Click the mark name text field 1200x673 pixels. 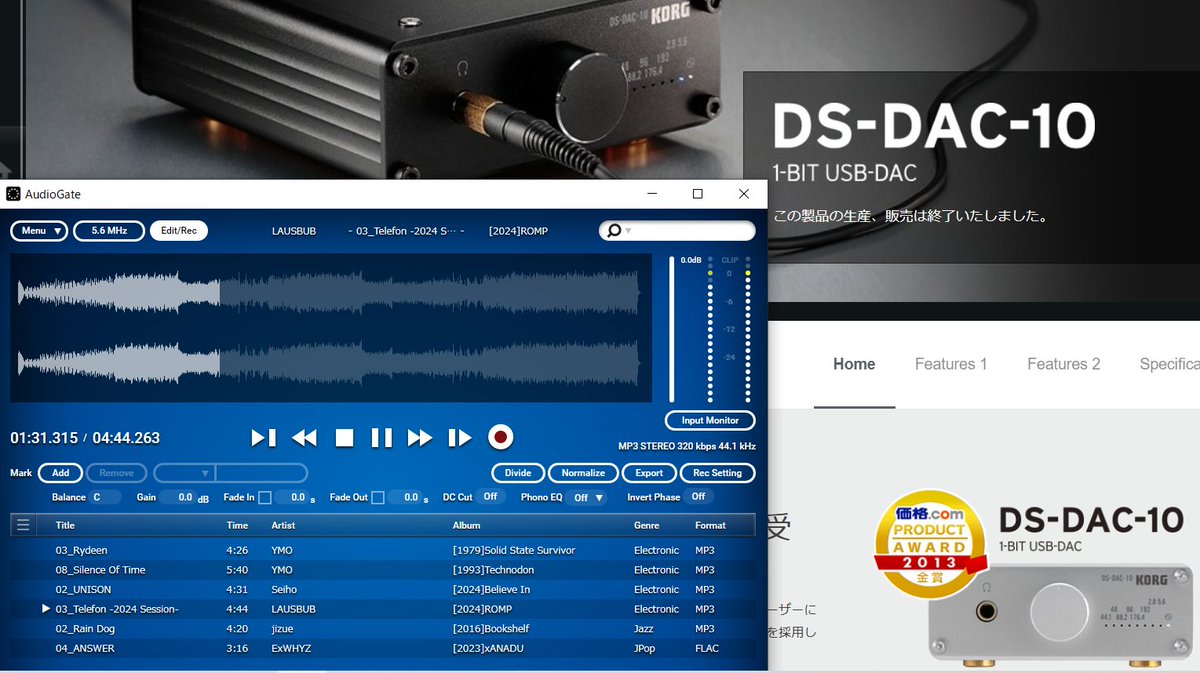point(261,473)
